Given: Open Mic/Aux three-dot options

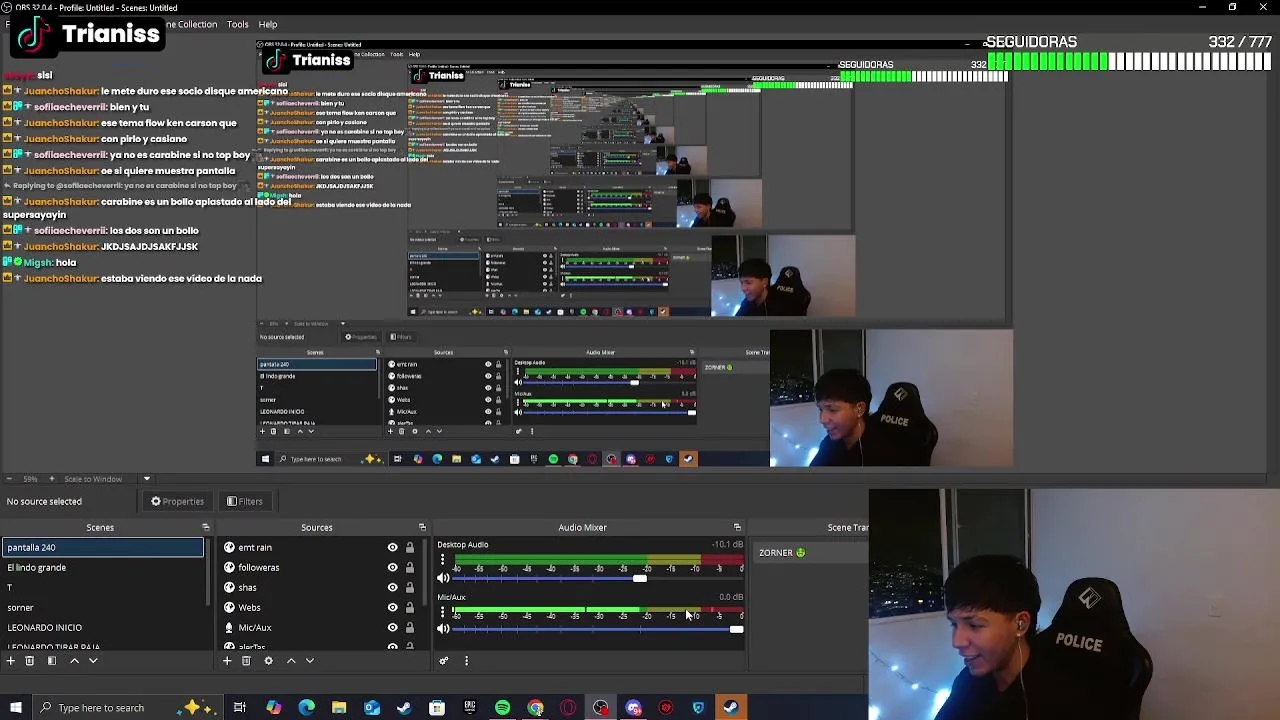Looking at the screenshot, I should (x=443, y=612).
